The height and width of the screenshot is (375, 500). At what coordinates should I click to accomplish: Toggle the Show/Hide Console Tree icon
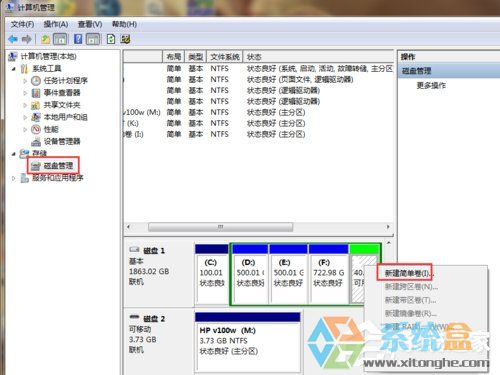pyautogui.click(x=60, y=39)
